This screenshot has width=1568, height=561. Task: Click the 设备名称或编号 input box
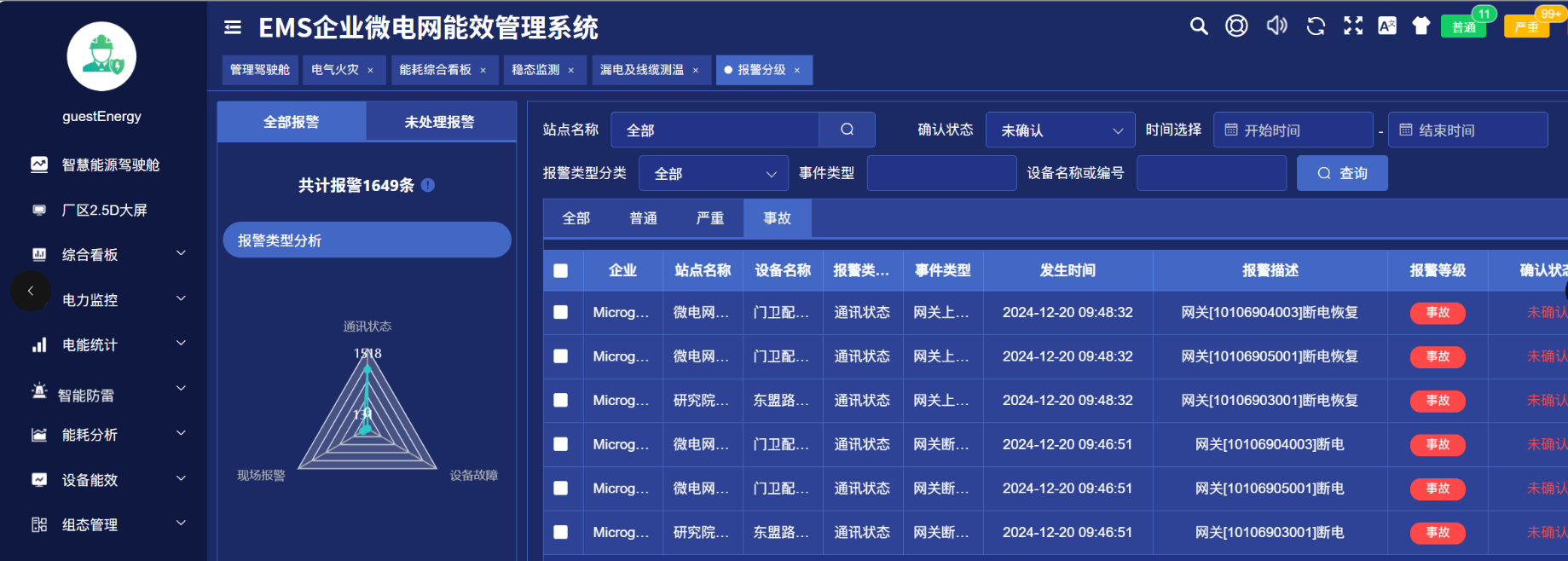click(1211, 173)
